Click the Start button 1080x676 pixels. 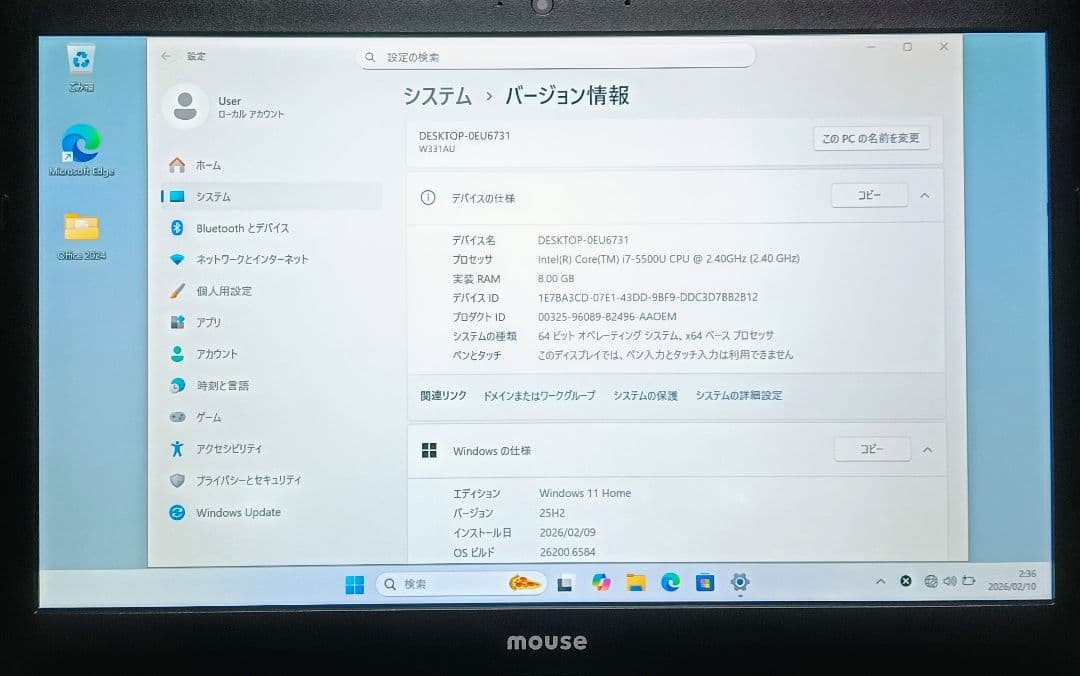tap(353, 583)
